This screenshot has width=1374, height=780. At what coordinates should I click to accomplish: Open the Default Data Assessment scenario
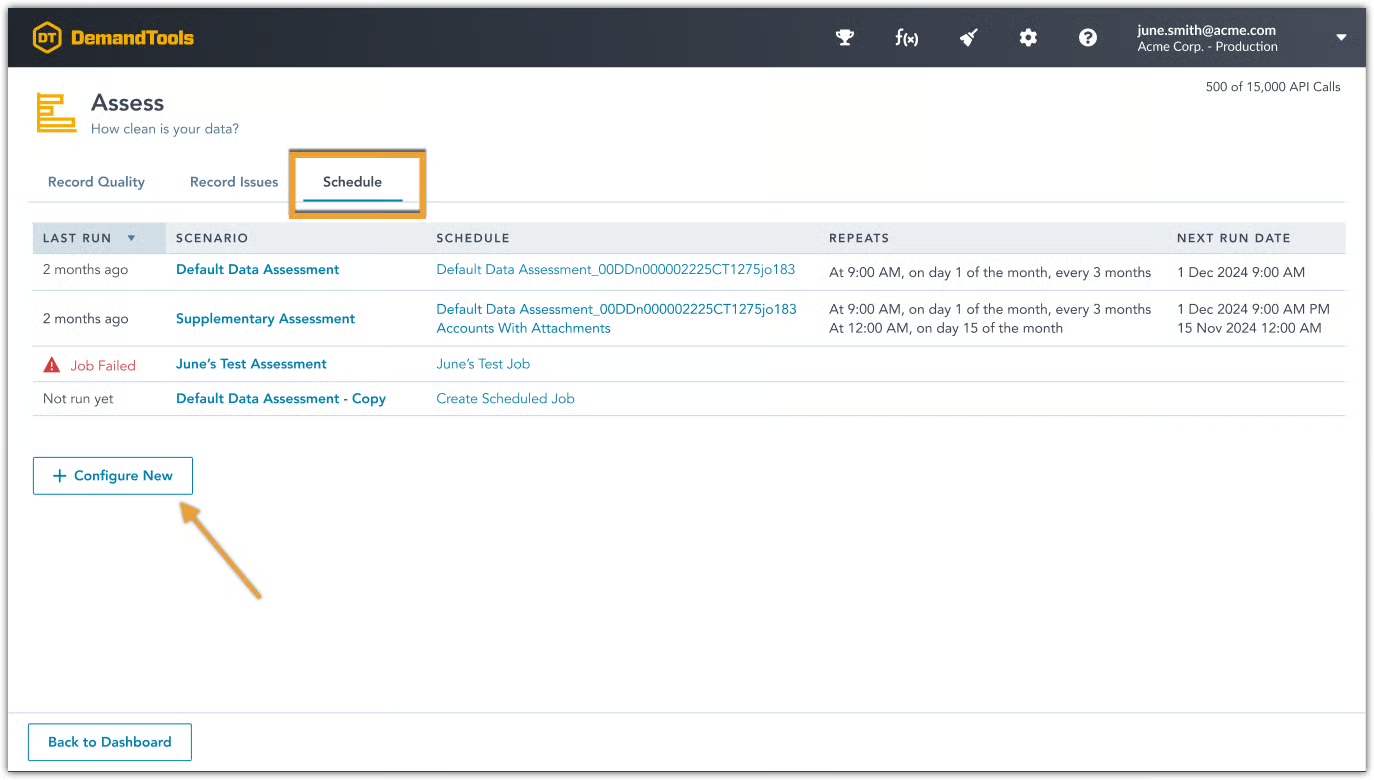coord(258,270)
